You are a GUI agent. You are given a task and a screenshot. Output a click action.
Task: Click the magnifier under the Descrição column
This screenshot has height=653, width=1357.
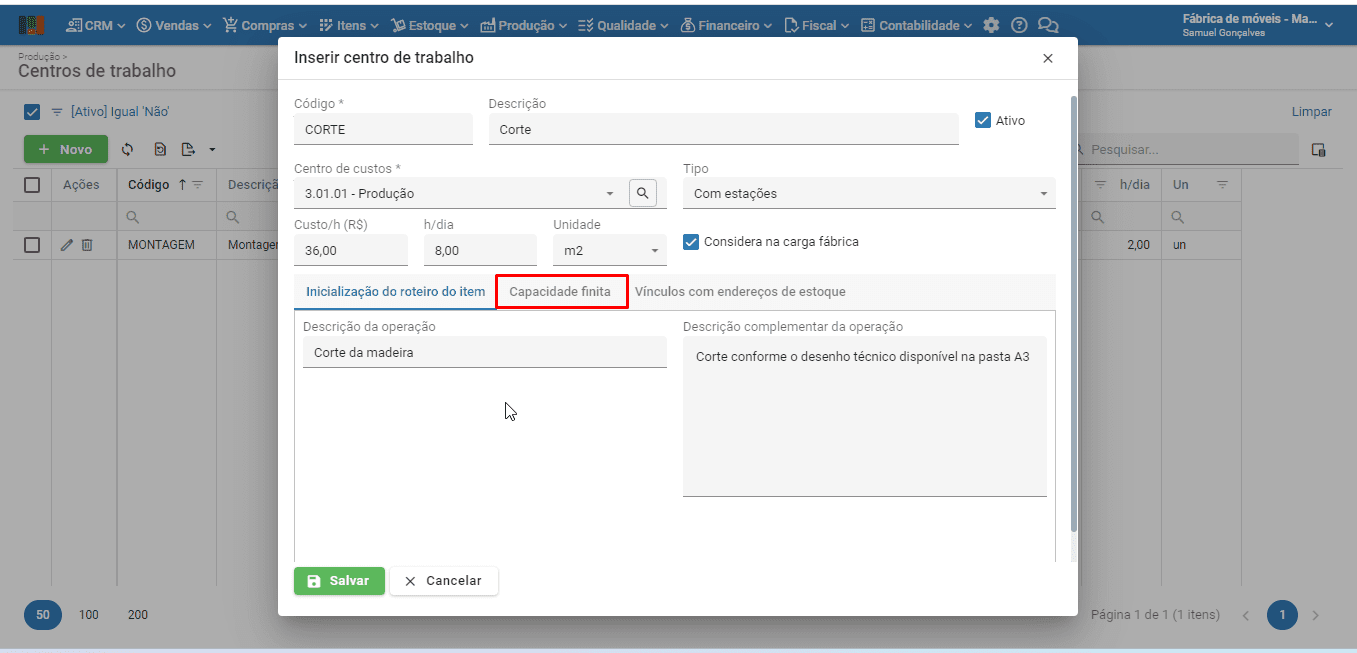[232, 217]
